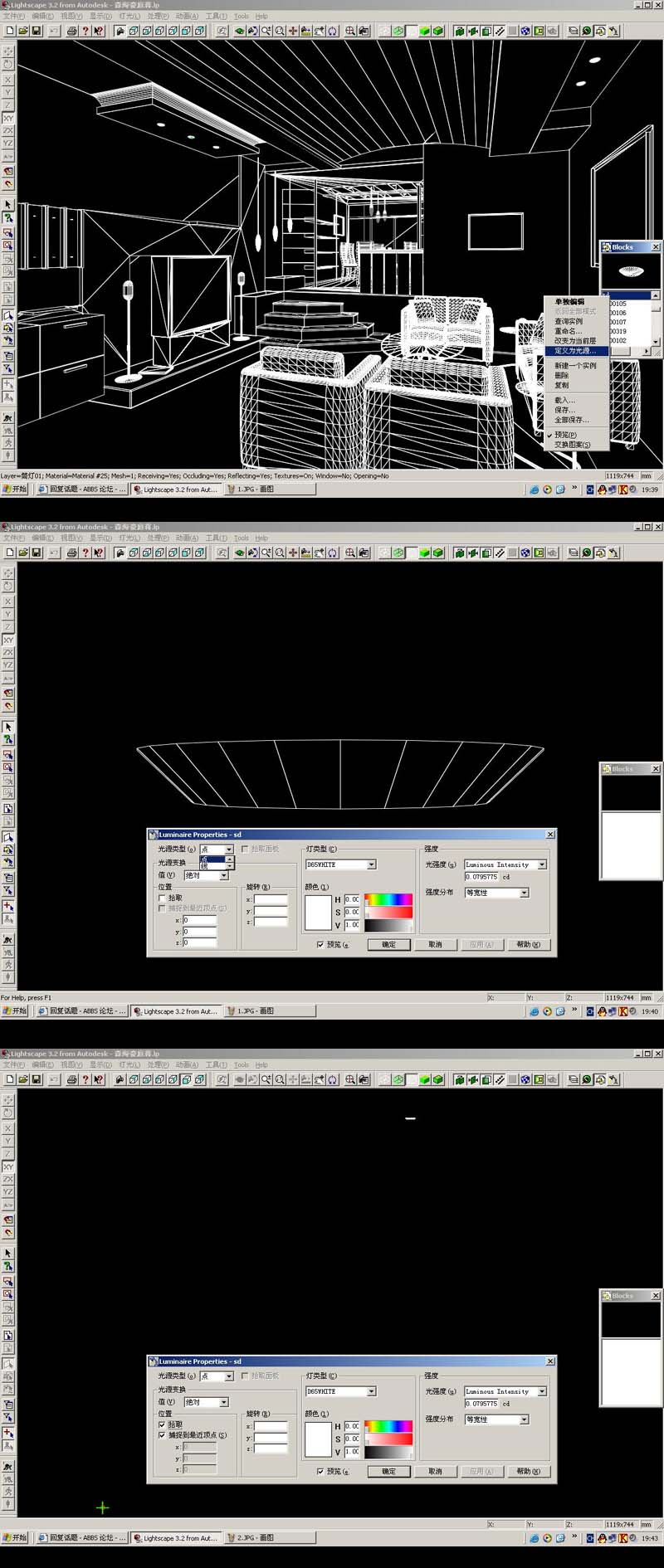Viewport: 664px width, 1568px height.
Task: Click Save icon in room-scene window toolbar
Action: click(37, 31)
